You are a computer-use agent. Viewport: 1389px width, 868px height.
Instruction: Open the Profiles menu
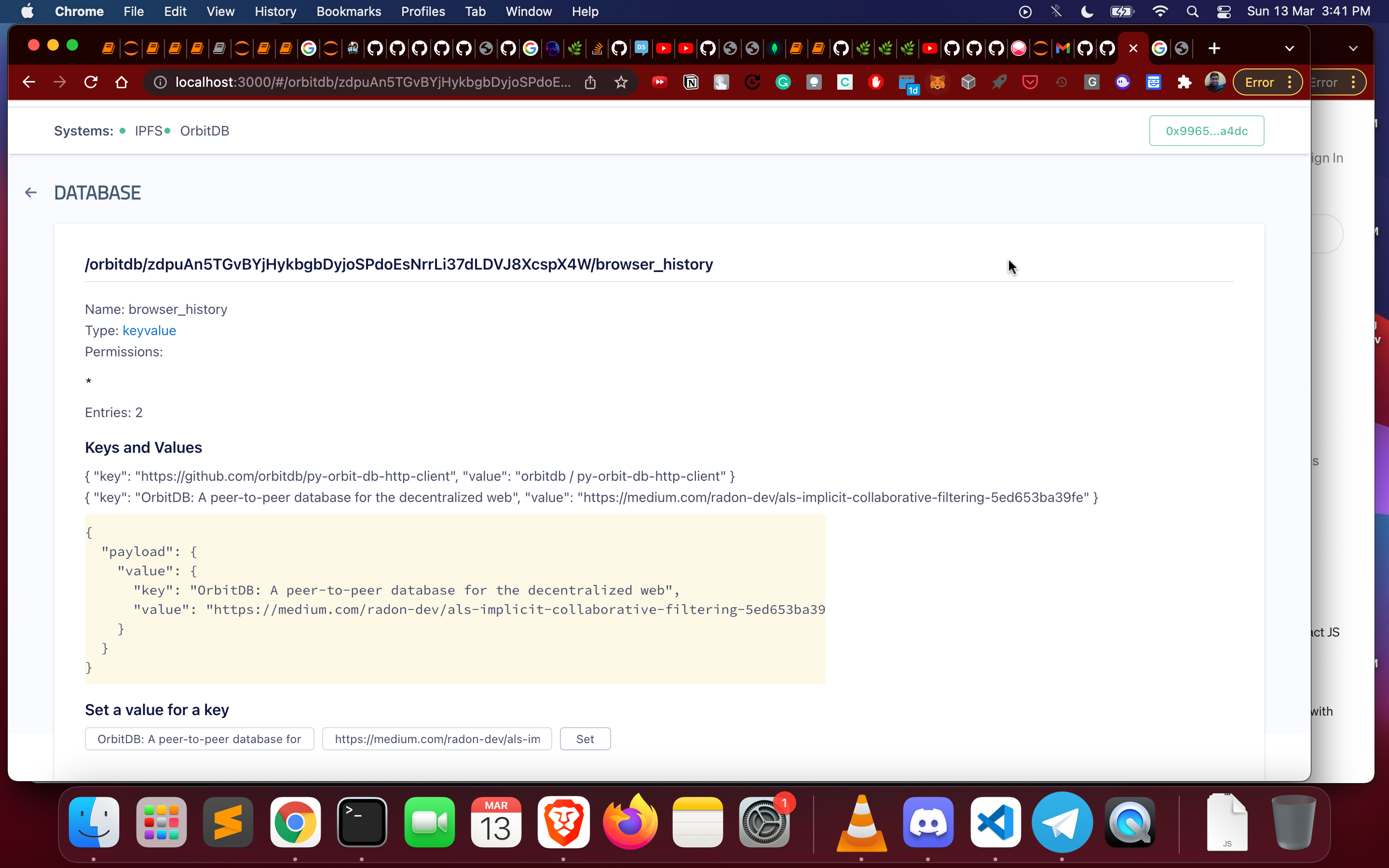(x=423, y=12)
